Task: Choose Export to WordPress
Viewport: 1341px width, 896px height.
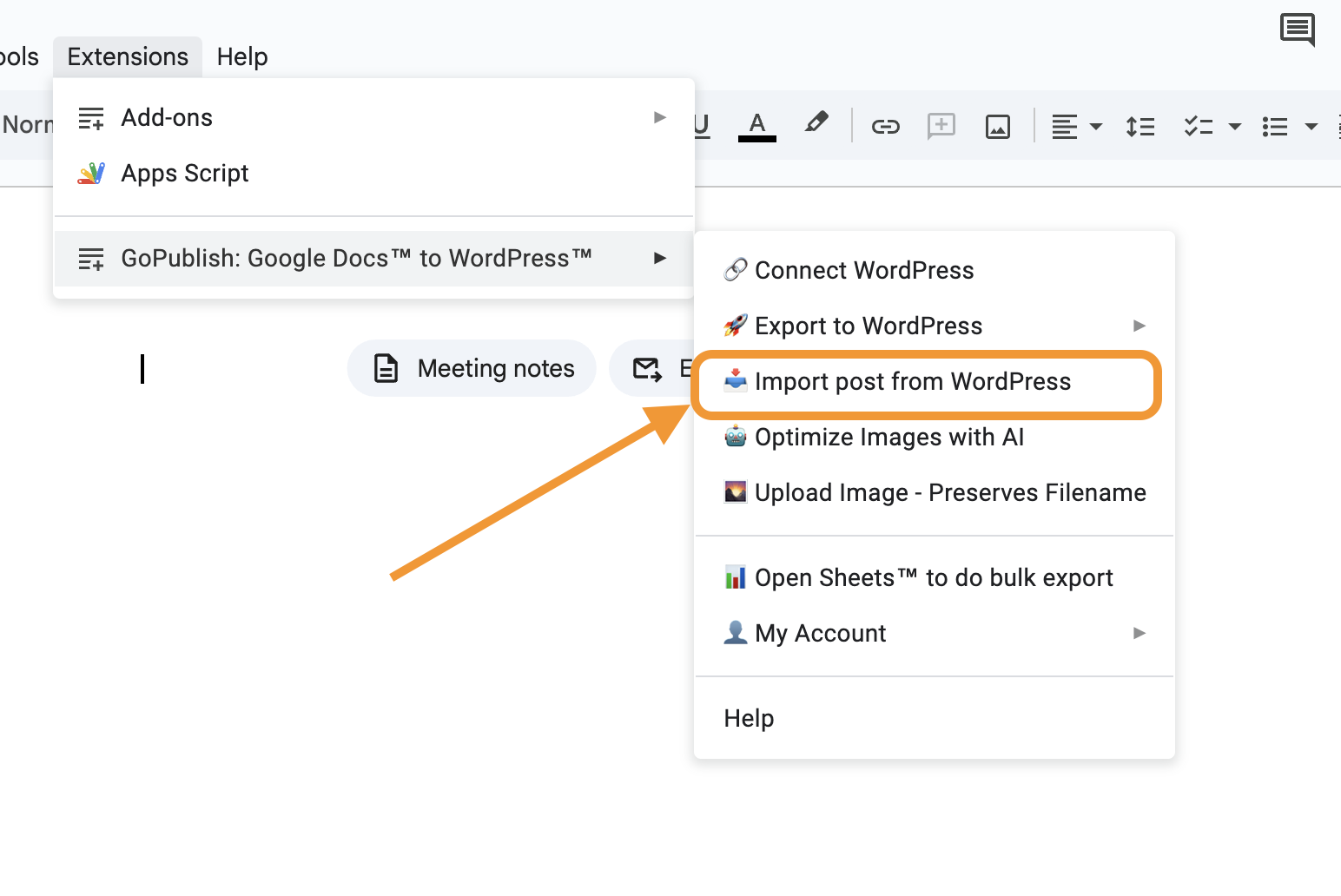Action: pyautogui.click(x=935, y=326)
